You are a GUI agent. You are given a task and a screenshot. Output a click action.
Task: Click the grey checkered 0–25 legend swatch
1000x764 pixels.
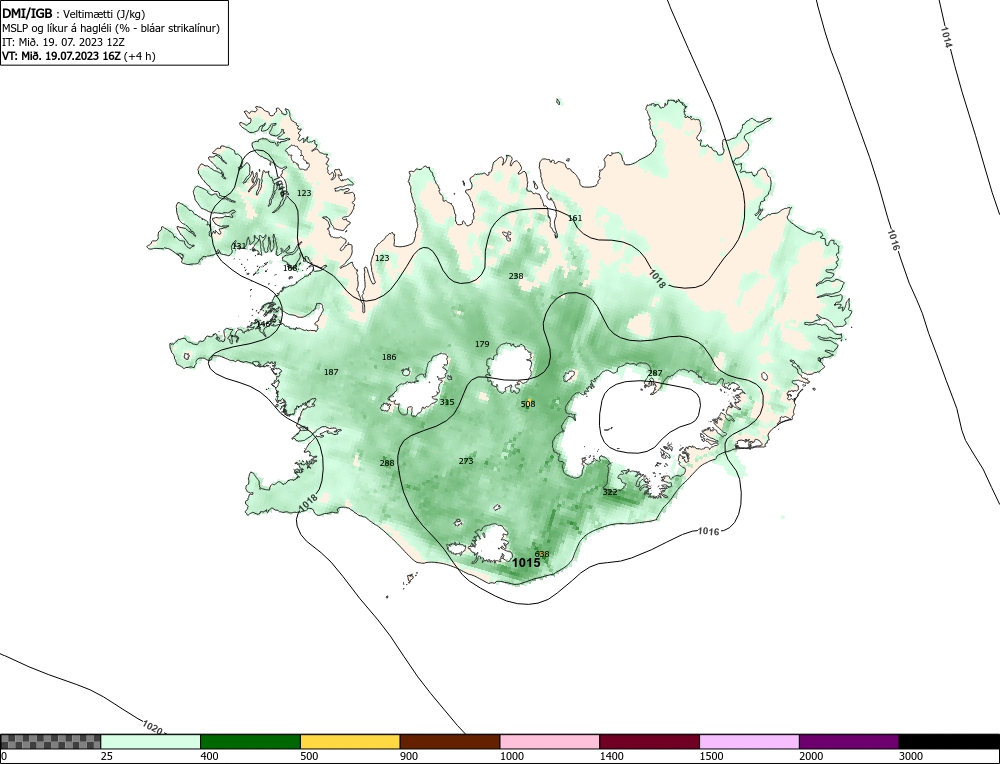(51, 741)
